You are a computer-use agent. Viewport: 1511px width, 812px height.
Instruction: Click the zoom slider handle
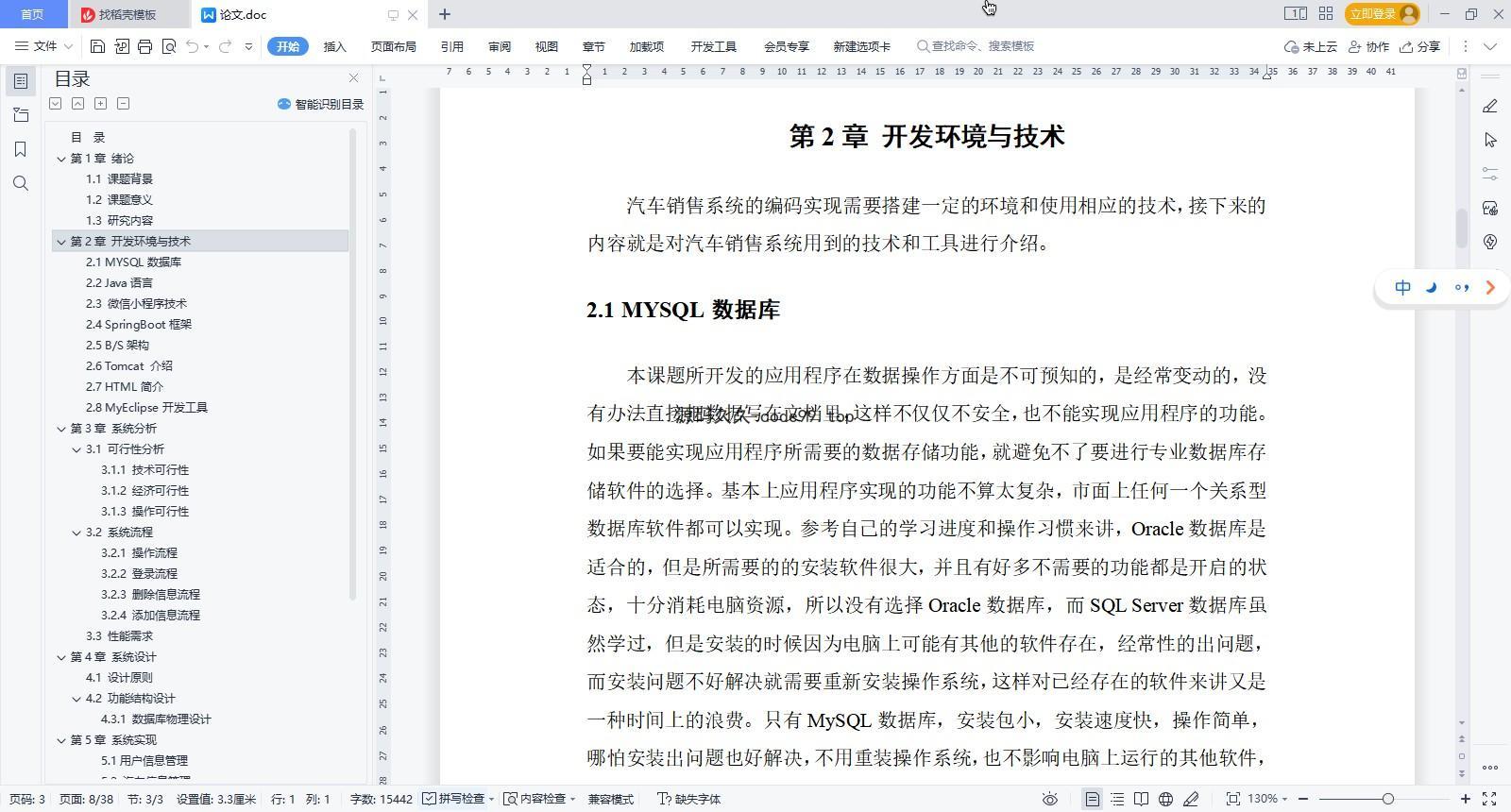(1387, 799)
